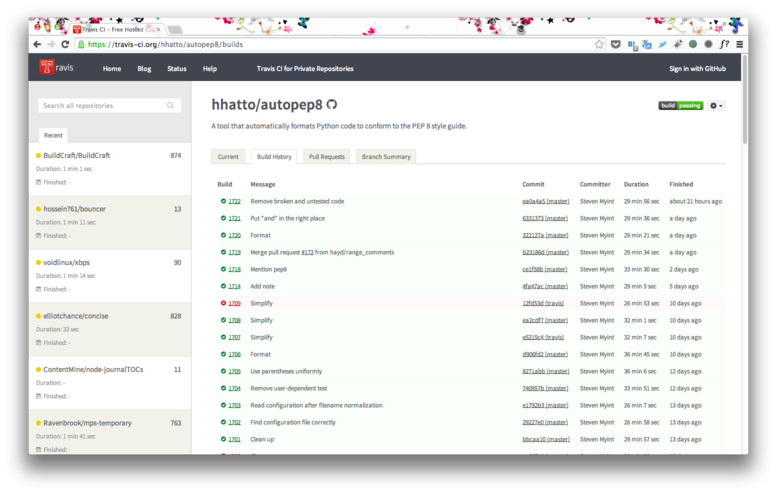Switch to the Build History tab
Screen dimensions: 777x494
click(274, 157)
